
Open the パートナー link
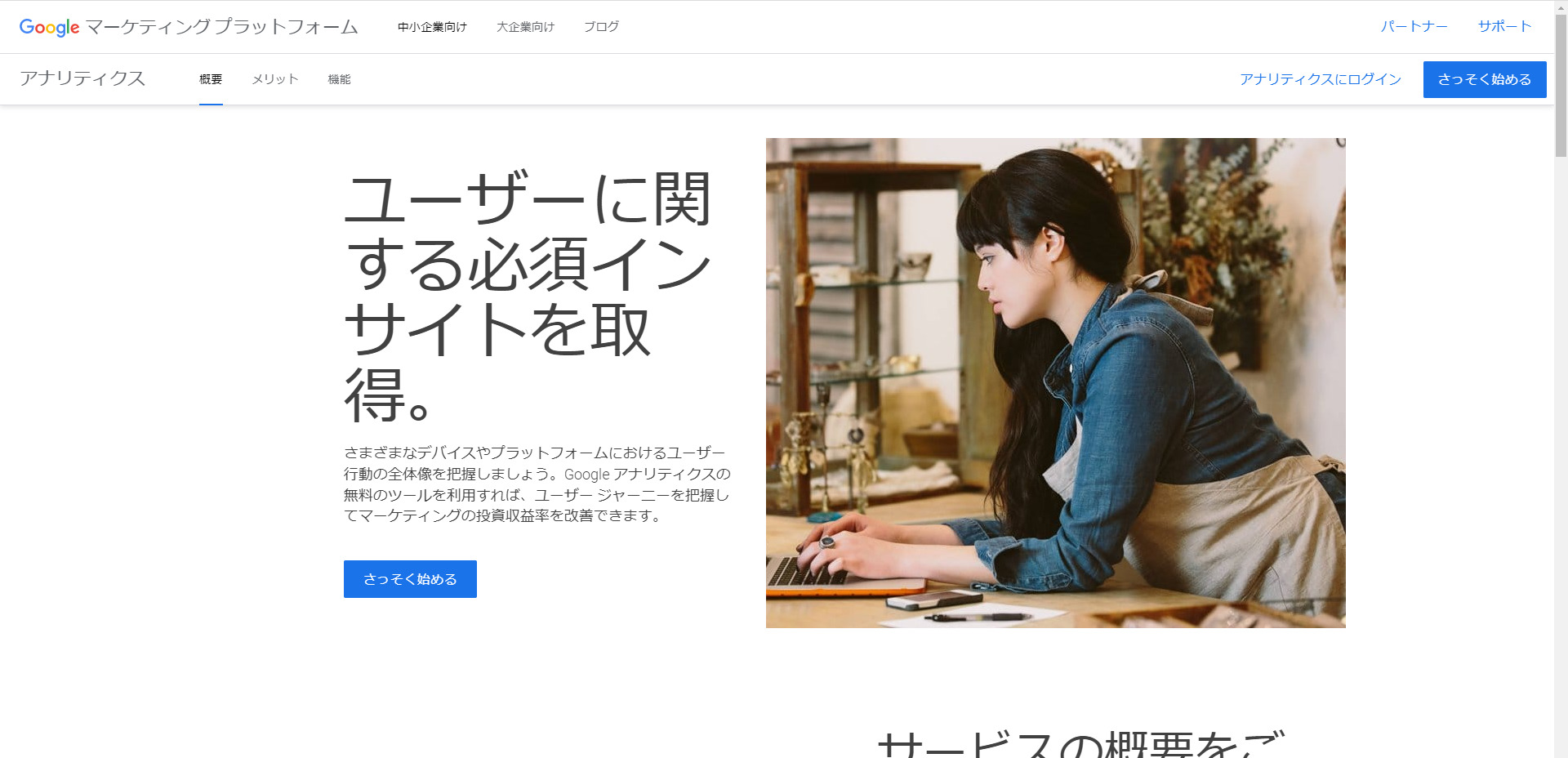tap(1414, 26)
